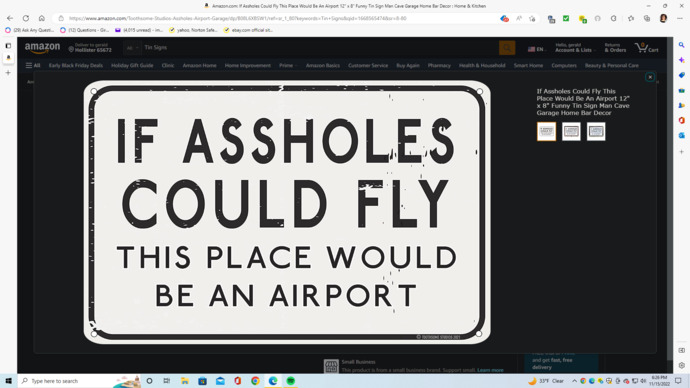
Task: Open the clock showing 11/15/2022
Action: pos(659,381)
